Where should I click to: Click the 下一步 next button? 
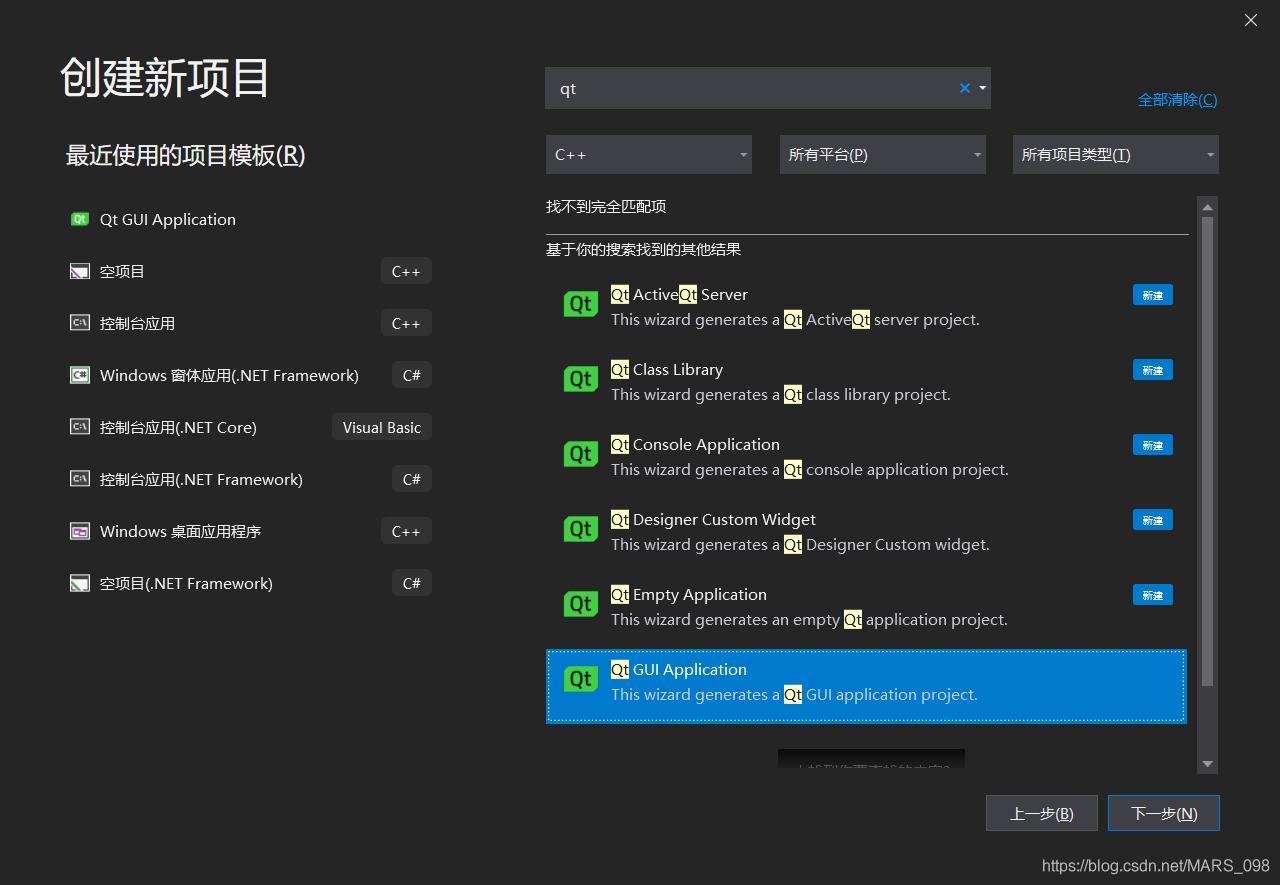(x=1164, y=813)
